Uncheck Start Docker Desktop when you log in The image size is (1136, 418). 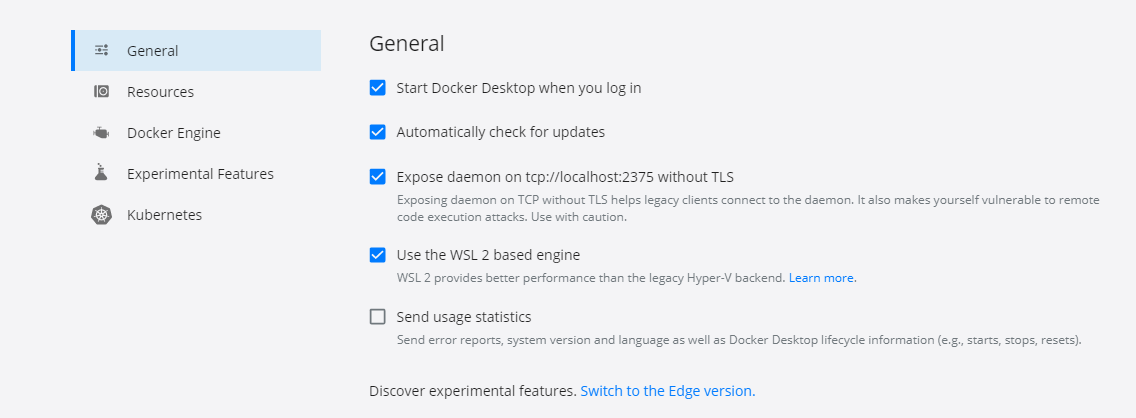click(x=377, y=88)
